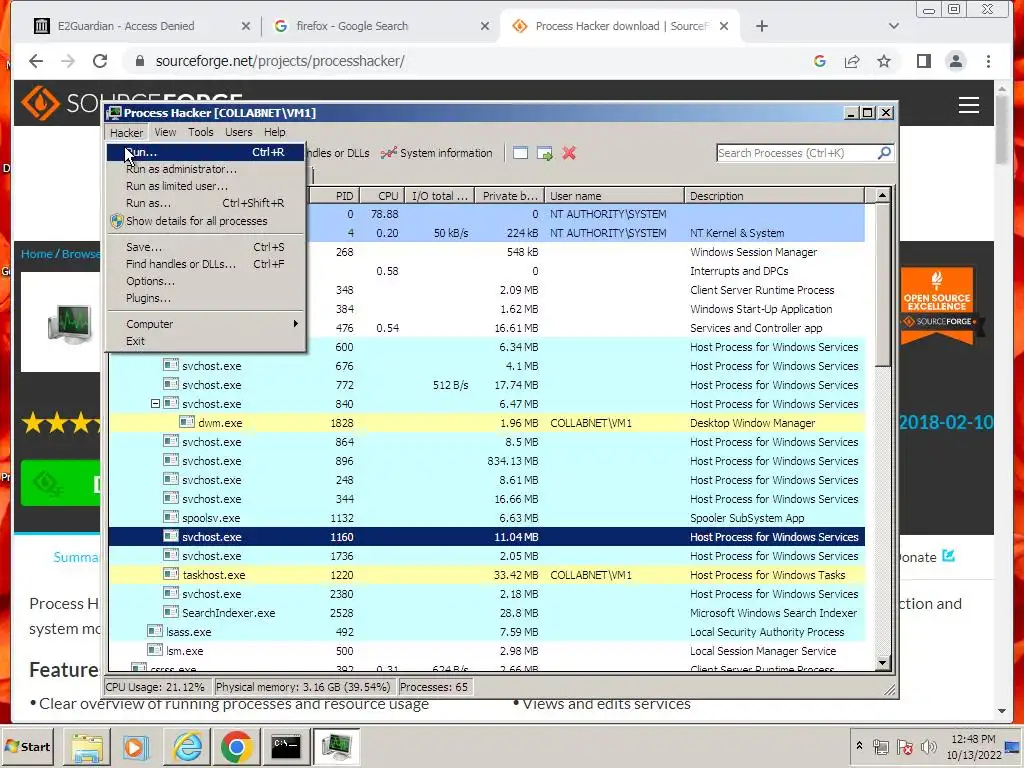Open Chrome side panel icon

[923, 61]
